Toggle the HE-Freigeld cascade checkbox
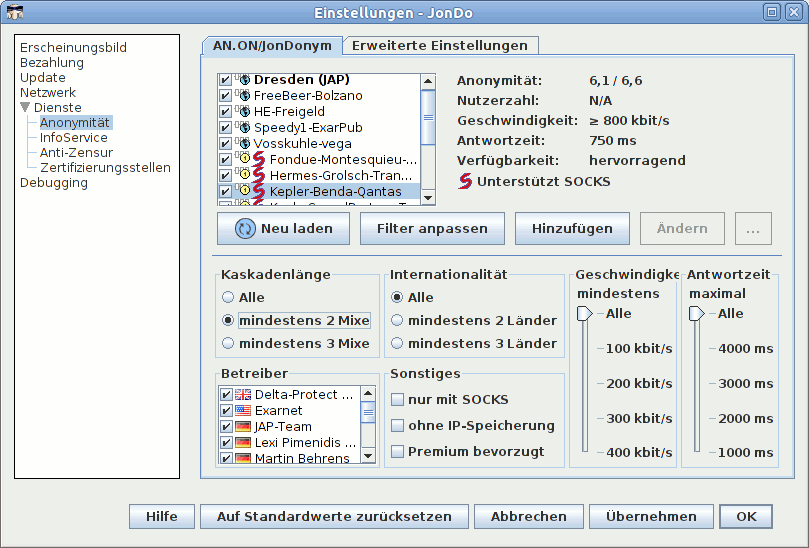Viewport: 809px width, 548px height. tap(225, 112)
